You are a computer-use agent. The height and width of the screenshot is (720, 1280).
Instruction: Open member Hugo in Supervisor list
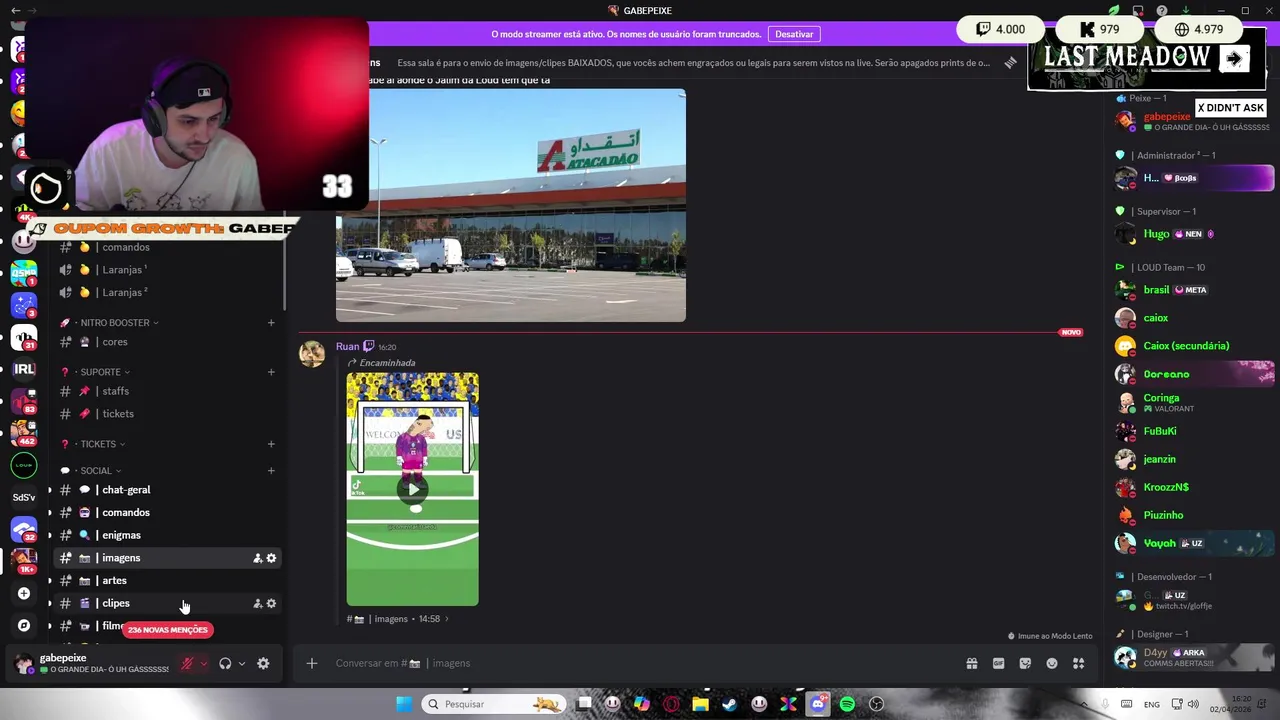tap(1193, 234)
